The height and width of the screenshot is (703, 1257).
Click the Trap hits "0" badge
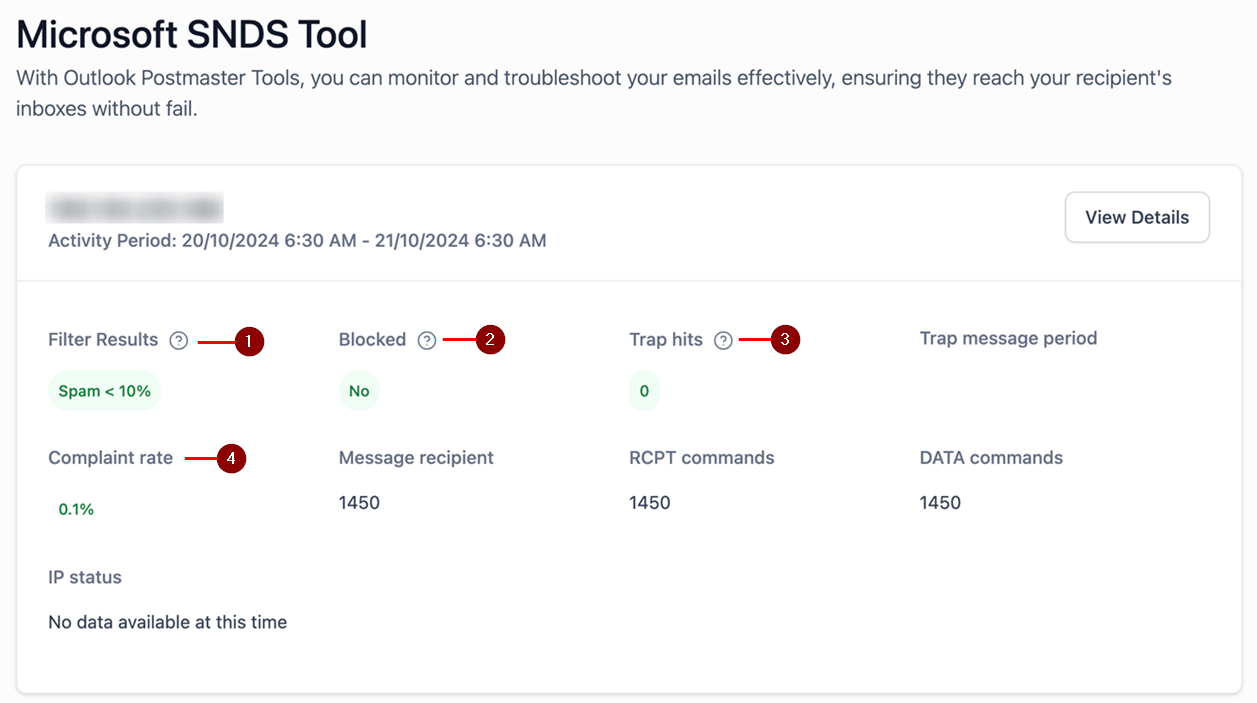[x=644, y=391]
